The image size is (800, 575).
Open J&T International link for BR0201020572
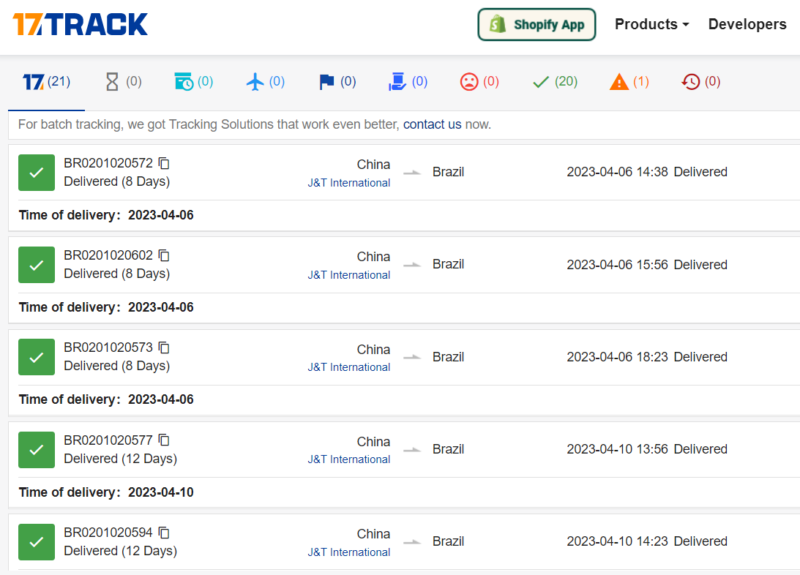point(349,183)
